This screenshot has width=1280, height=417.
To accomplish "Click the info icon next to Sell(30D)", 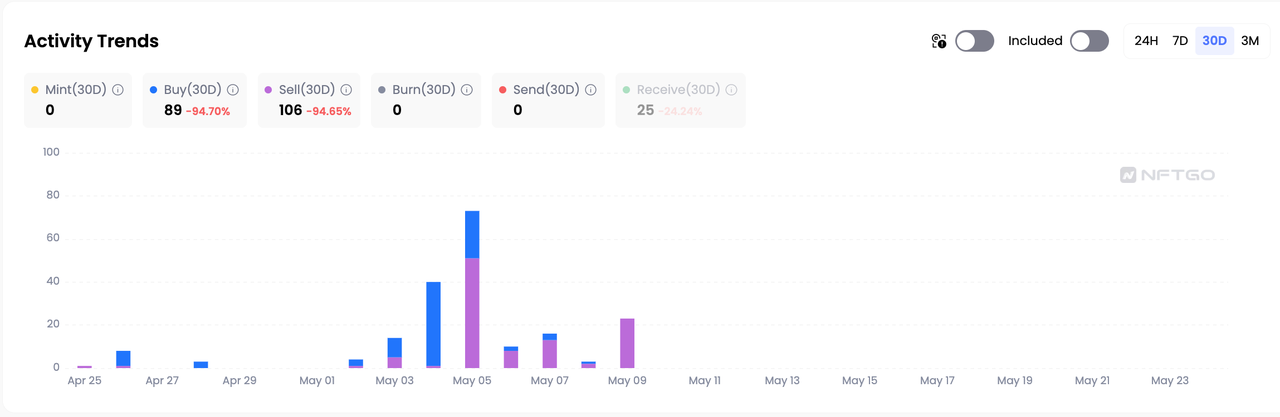I will point(346,89).
